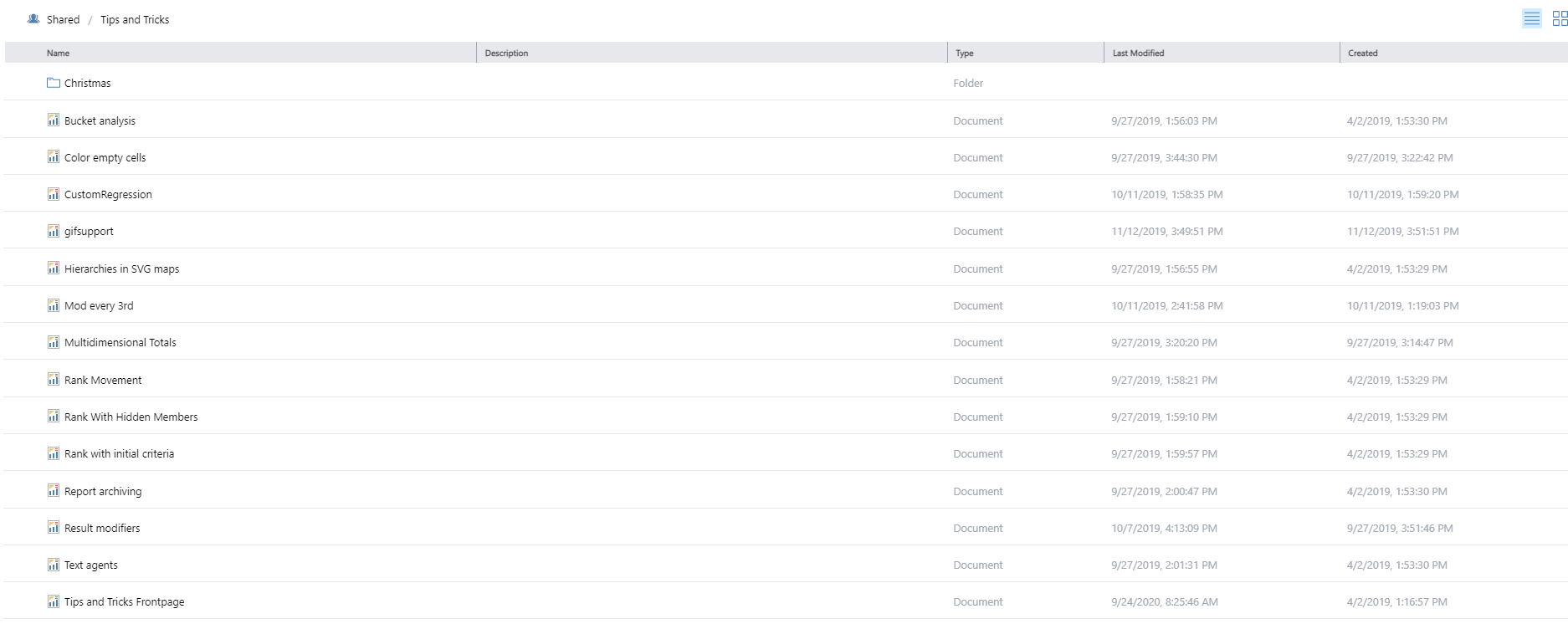Screen dimensions: 1568x624
Task: Select Created 4/2/2019, 1:16:57 PM cell
Action: (1397, 601)
